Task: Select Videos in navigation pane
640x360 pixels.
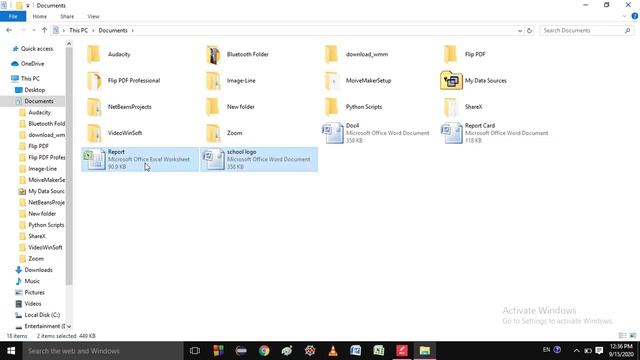Action: pos(33,304)
